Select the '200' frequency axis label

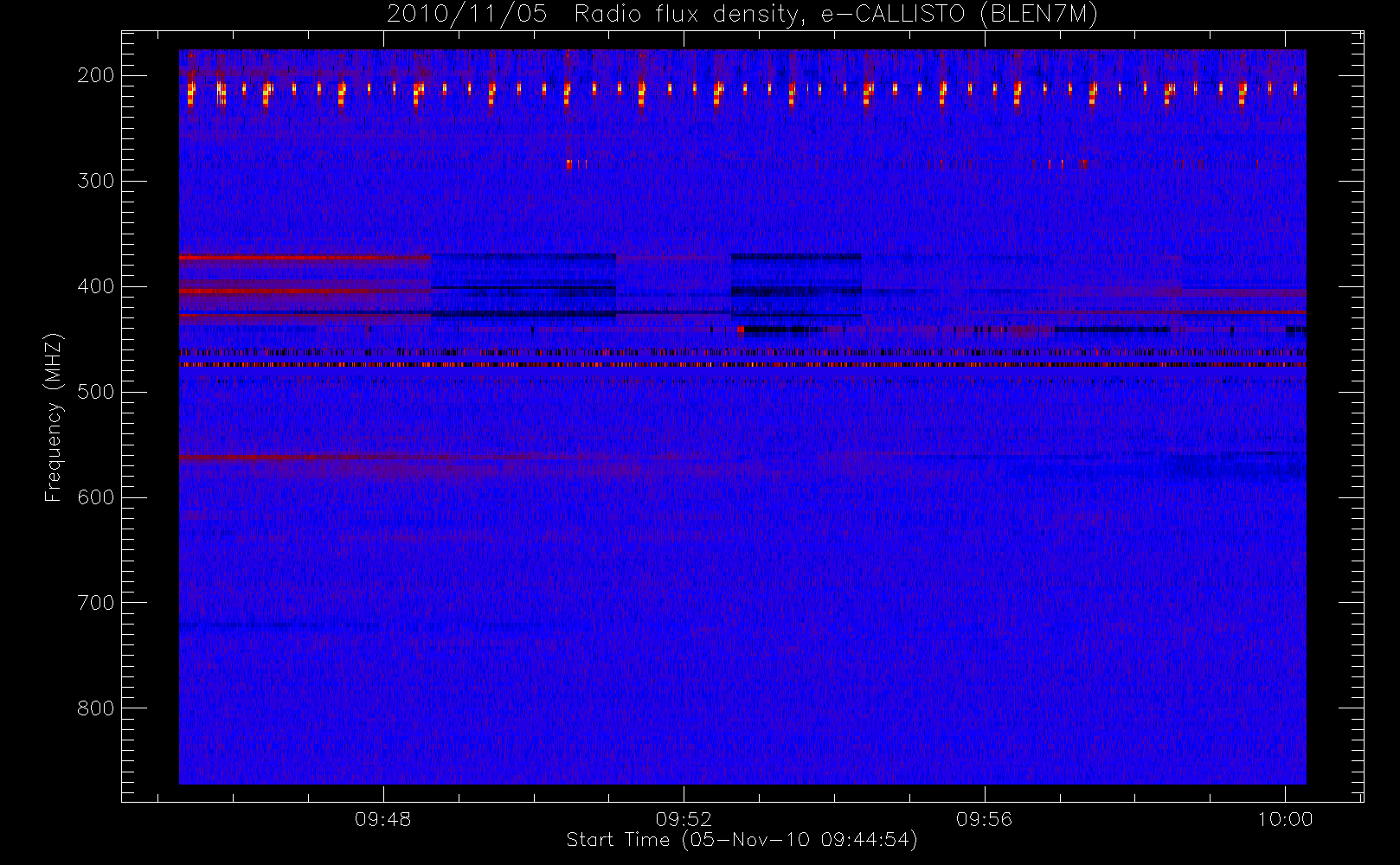pyautogui.click(x=95, y=75)
